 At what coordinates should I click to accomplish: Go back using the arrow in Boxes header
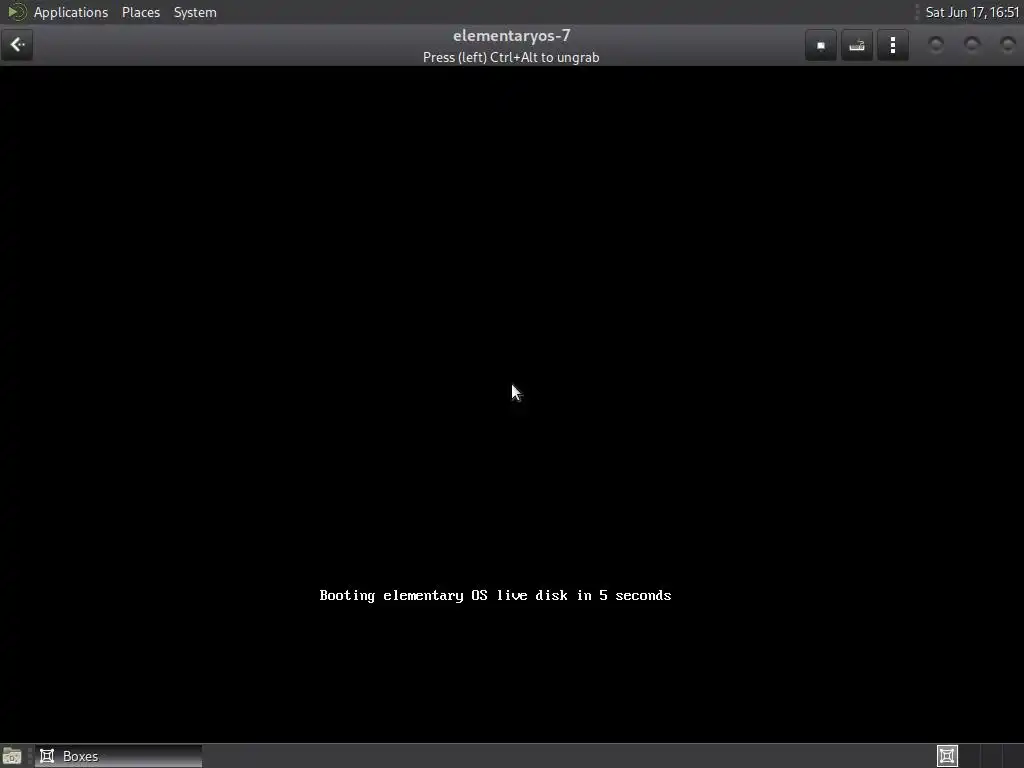(17, 45)
